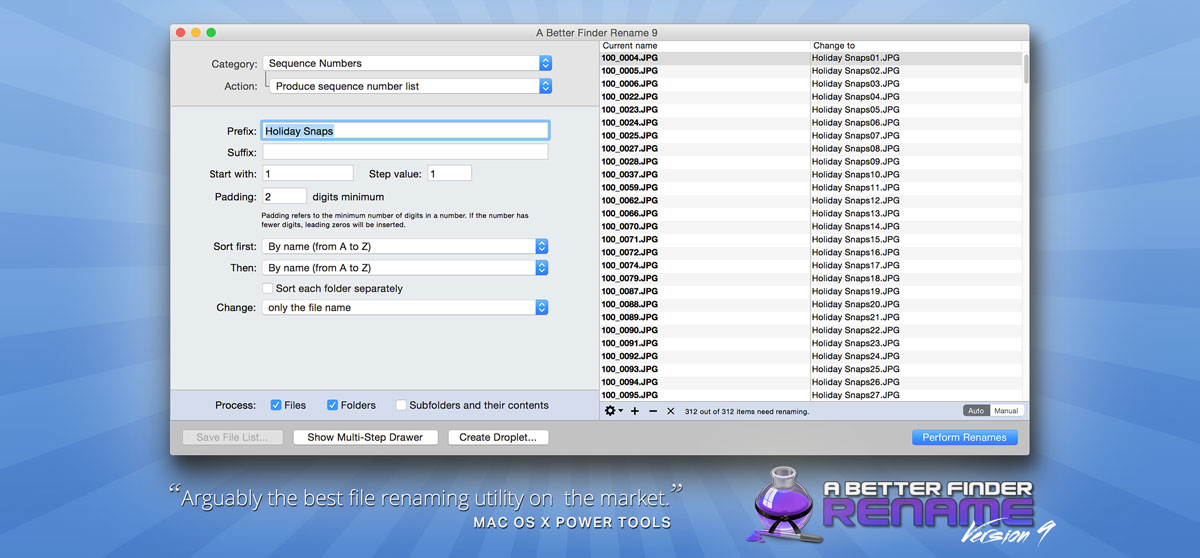The image size is (1200, 558).
Task: Uncheck the Files process checkbox
Action: [276, 405]
